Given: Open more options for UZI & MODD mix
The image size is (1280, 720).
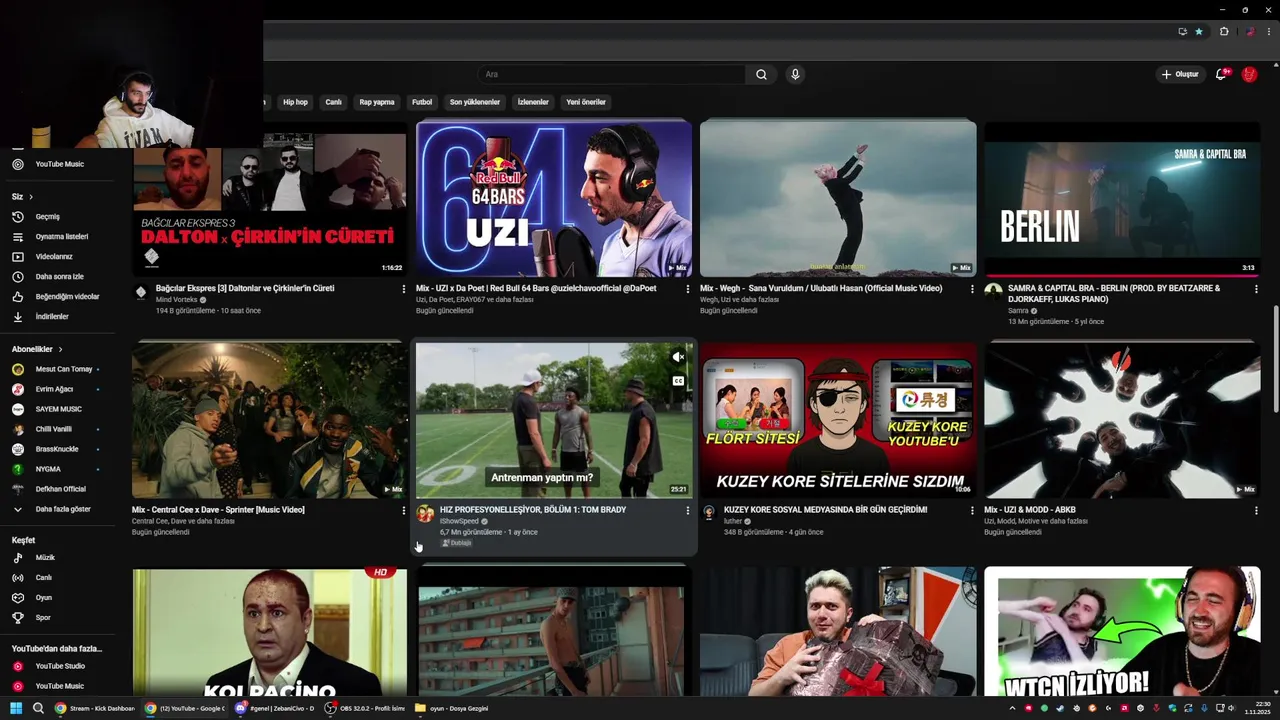Looking at the screenshot, I should pyautogui.click(x=1256, y=511).
